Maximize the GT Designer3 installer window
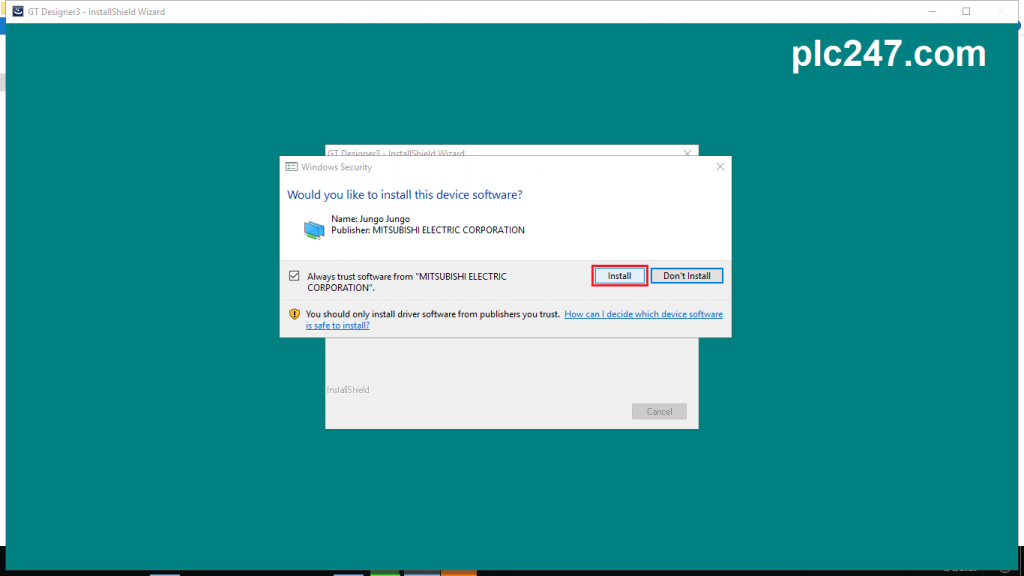Screen dimensions: 1024x576 point(966,11)
